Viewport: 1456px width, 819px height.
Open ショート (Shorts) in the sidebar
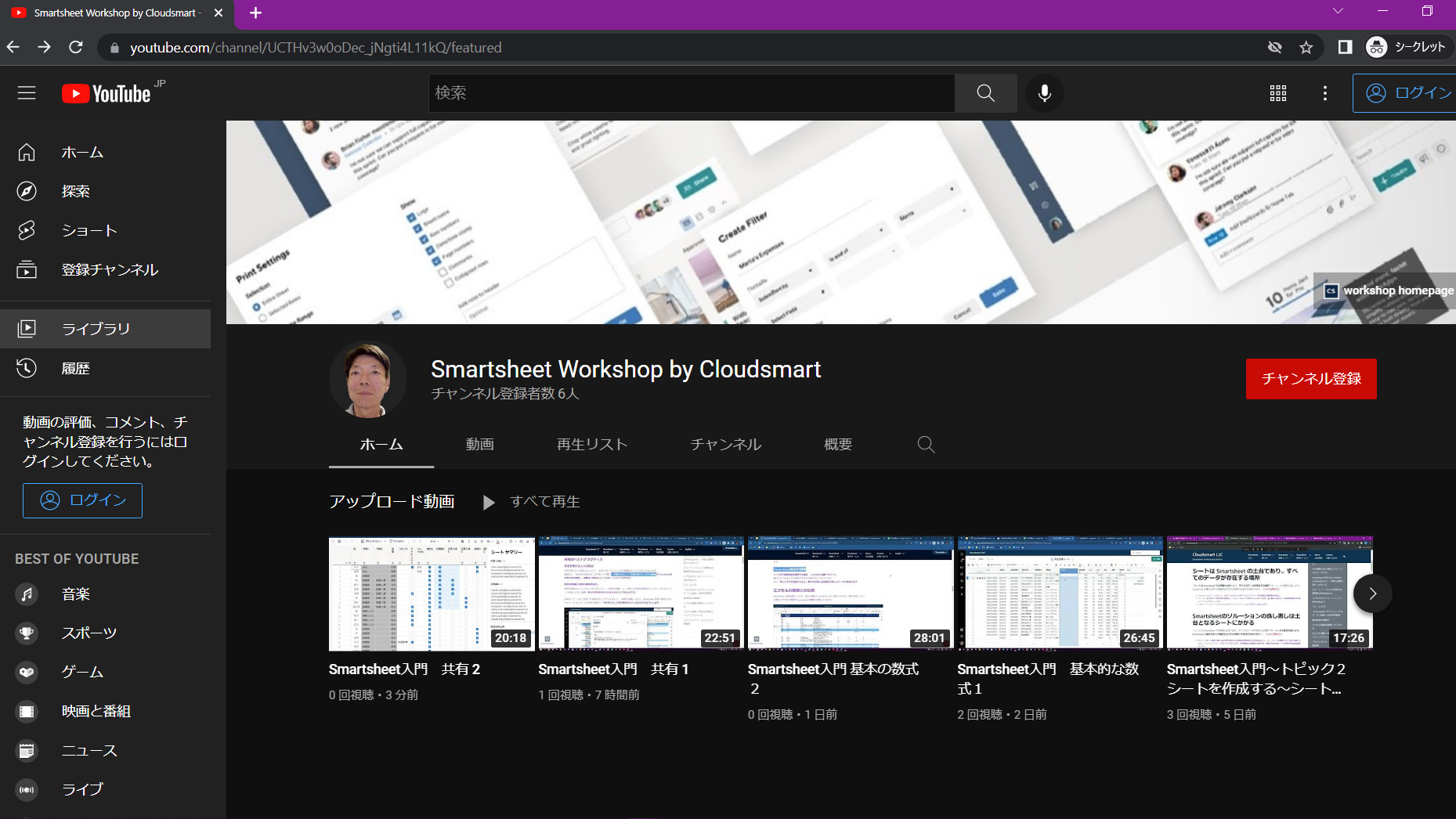(x=106, y=230)
